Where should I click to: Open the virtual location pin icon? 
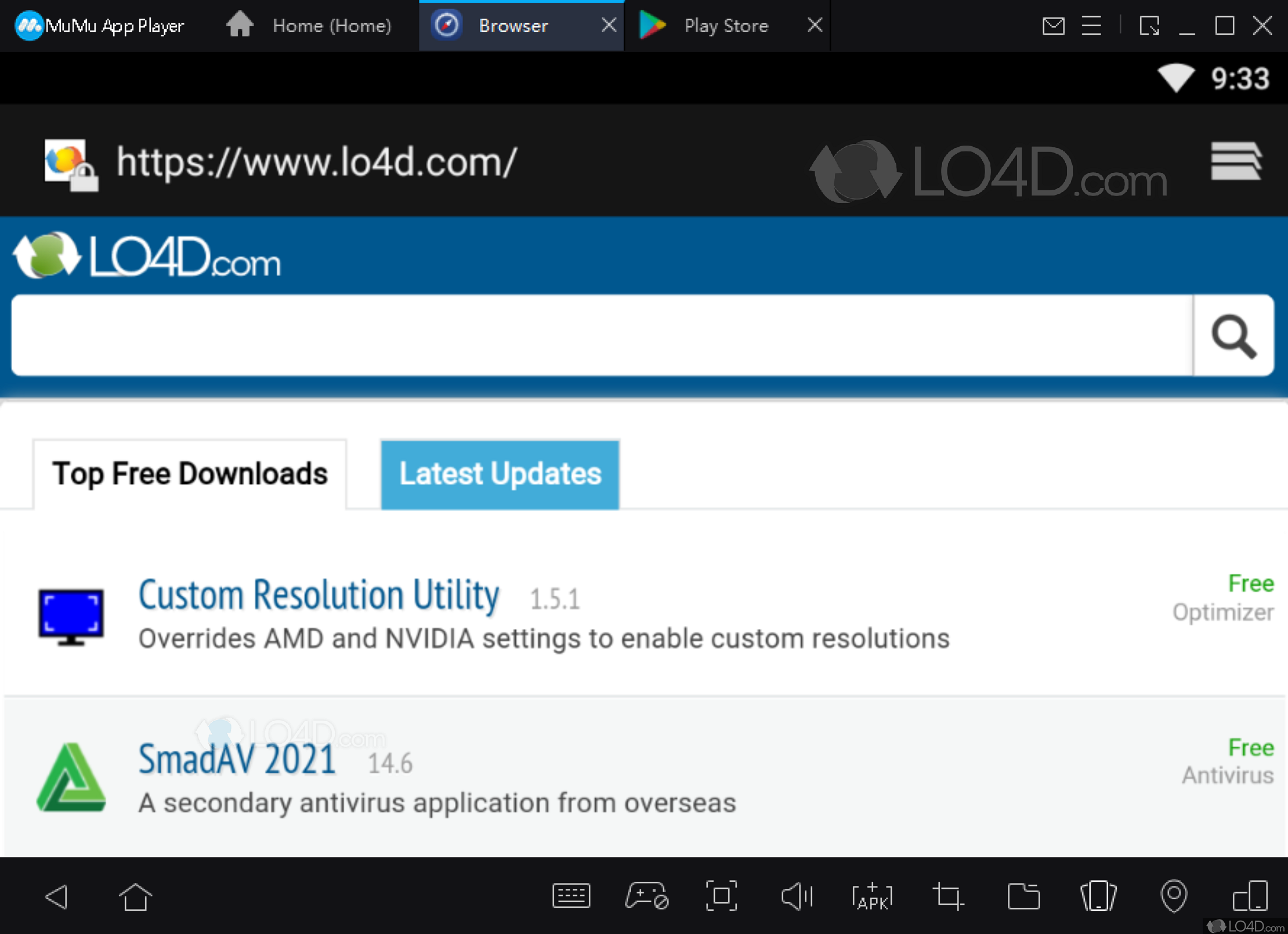point(1174,896)
